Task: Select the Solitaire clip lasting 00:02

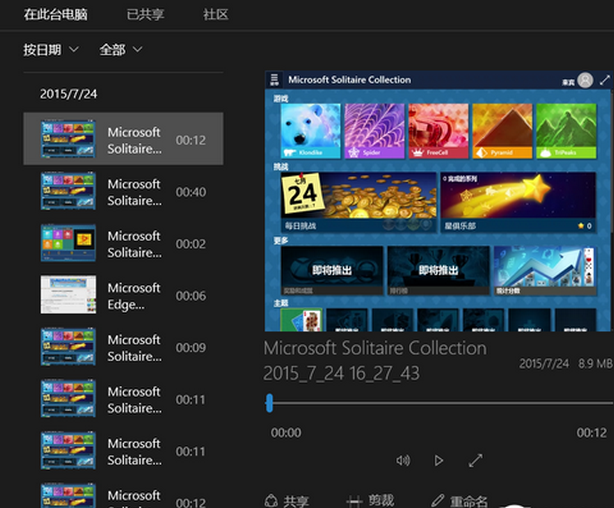Action: tap(123, 244)
